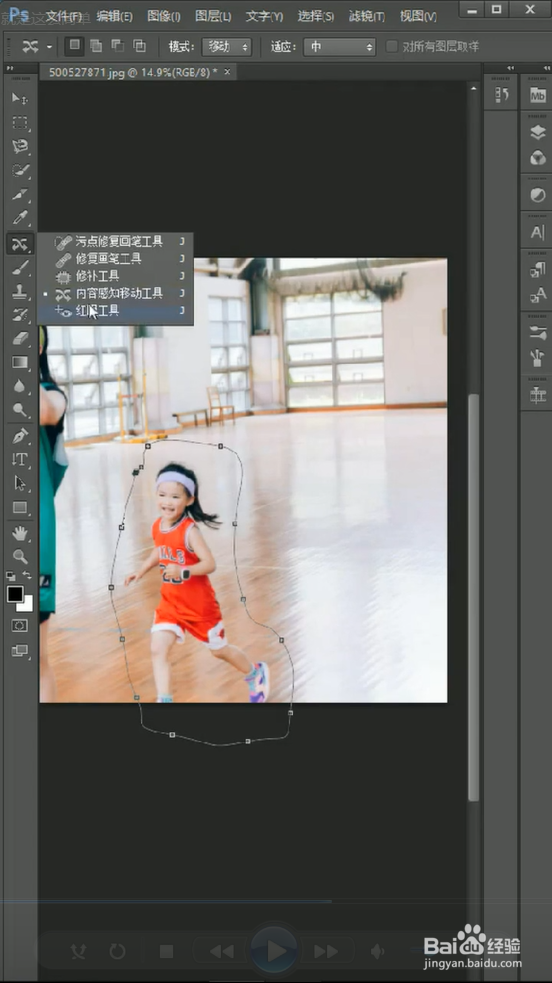Open the Adjustments panel icon
The image size is (552, 983).
point(538,195)
